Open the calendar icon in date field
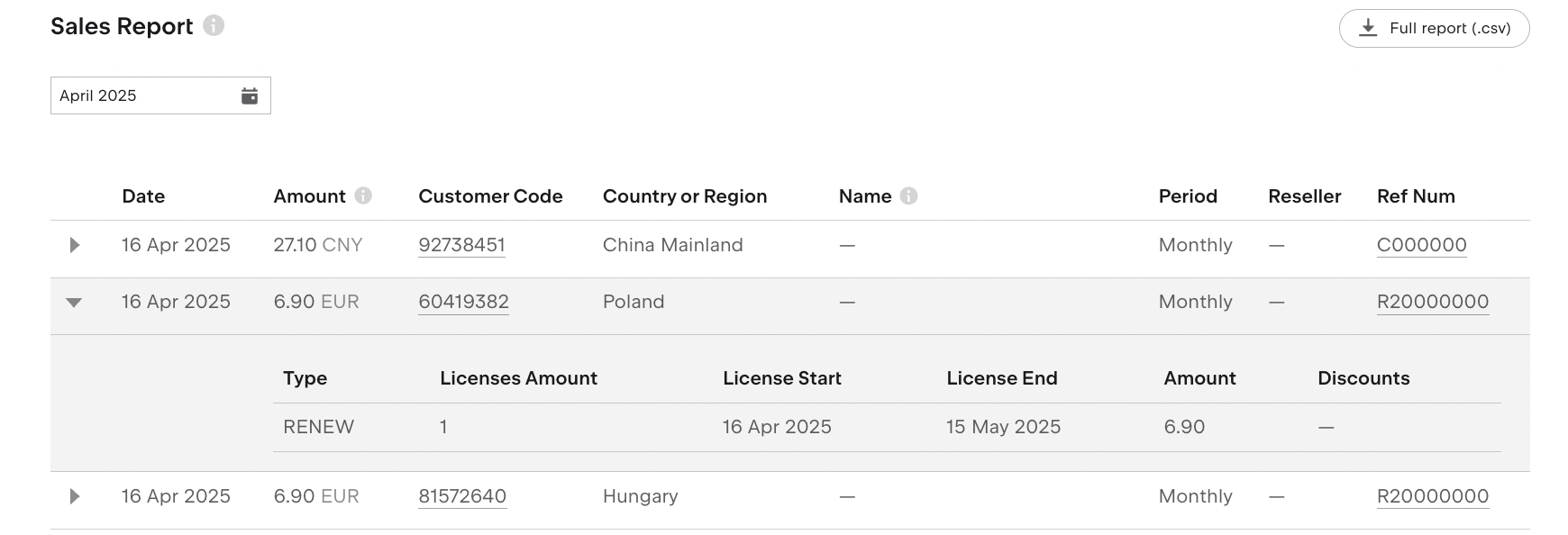 (250, 95)
